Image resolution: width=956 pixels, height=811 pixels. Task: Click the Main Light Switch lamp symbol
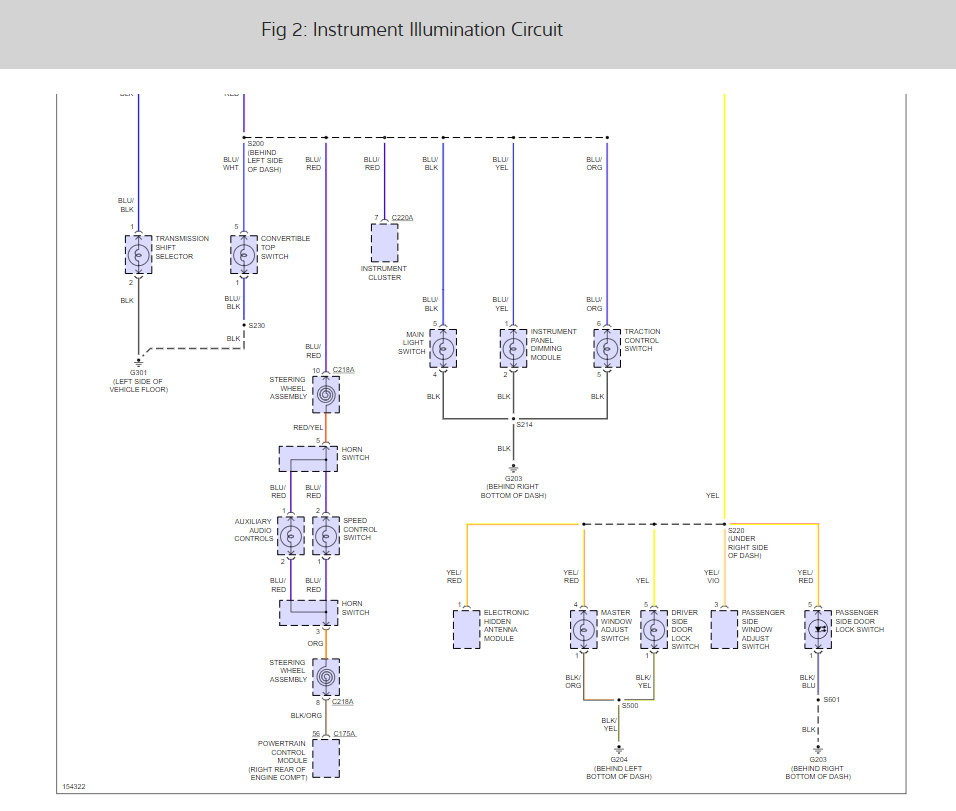[443, 348]
